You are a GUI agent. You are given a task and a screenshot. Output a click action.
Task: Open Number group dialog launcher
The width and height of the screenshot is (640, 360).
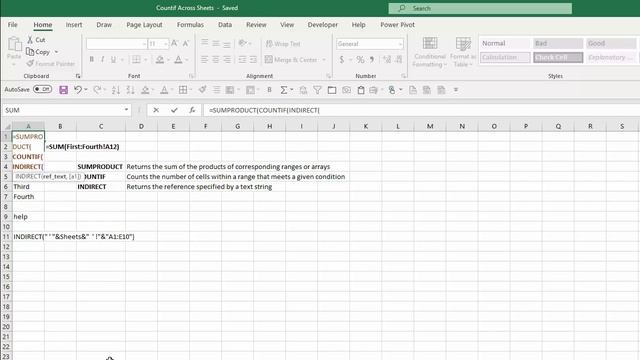point(404,76)
